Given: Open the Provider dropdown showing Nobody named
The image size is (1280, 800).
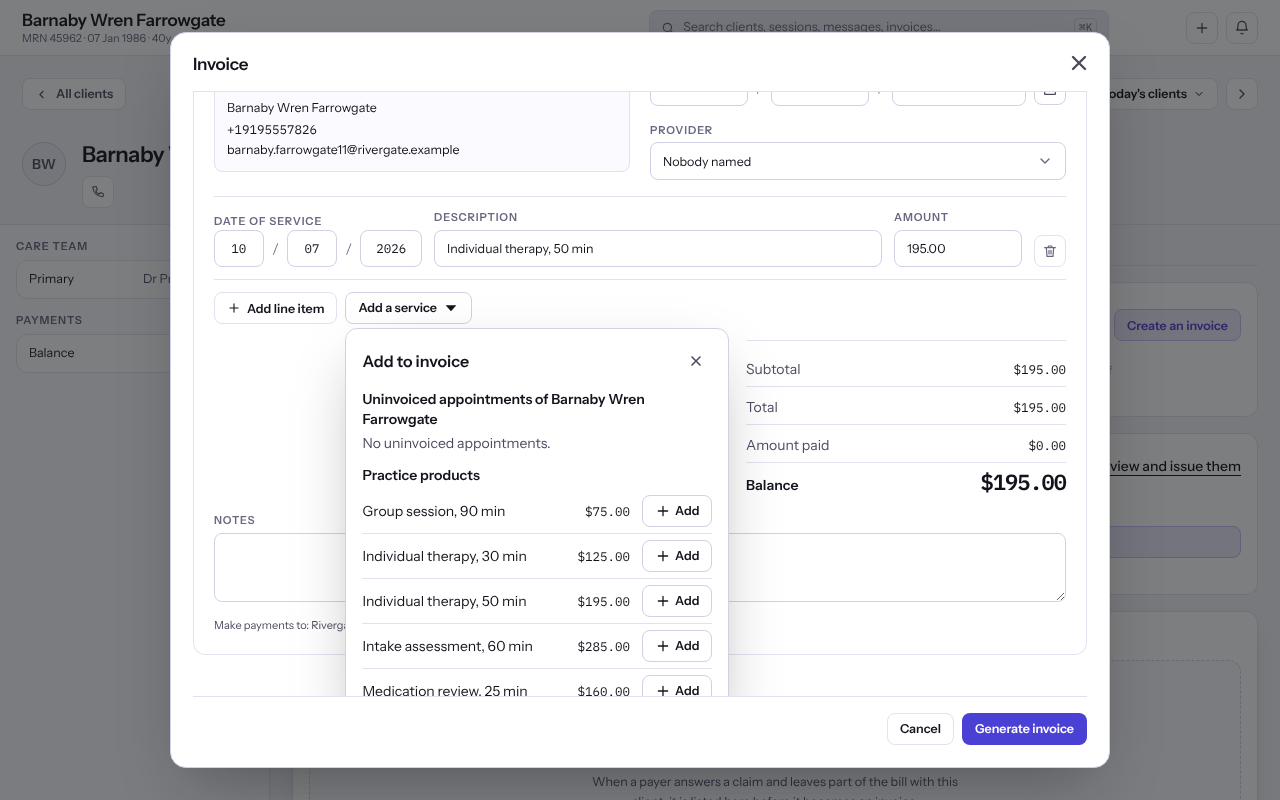Looking at the screenshot, I should pyautogui.click(x=858, y=161).
